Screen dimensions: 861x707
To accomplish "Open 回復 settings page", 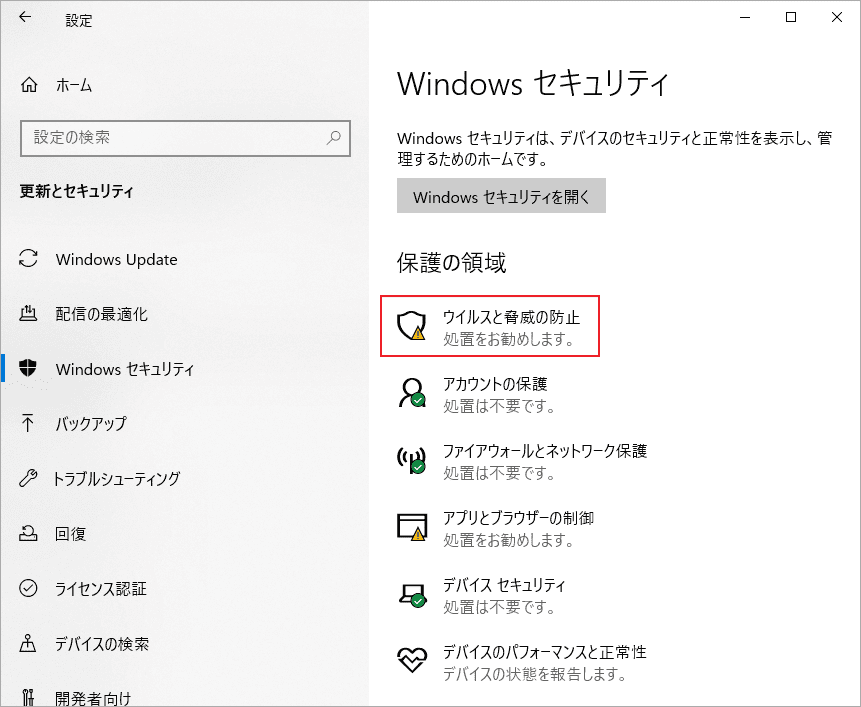I will (70, 534).
